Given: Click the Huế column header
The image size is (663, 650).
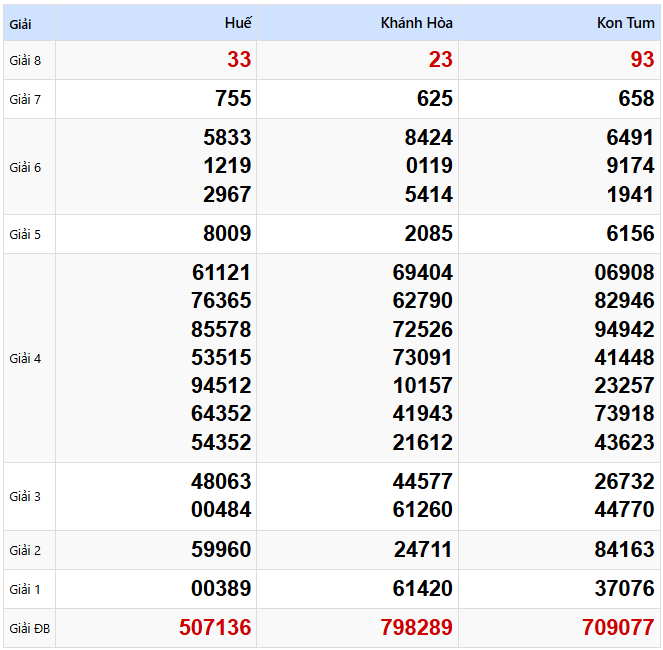Looking at the screenshot, I should pyautogui.click(x=239, y=22).
